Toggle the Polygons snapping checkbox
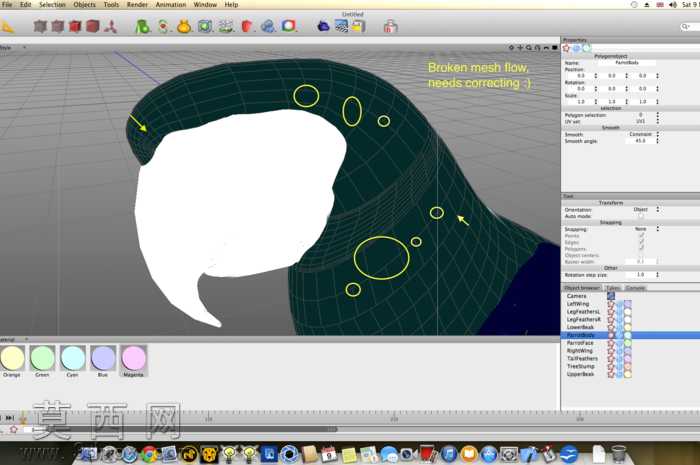700x465 pixels. [x=641, y=249]
